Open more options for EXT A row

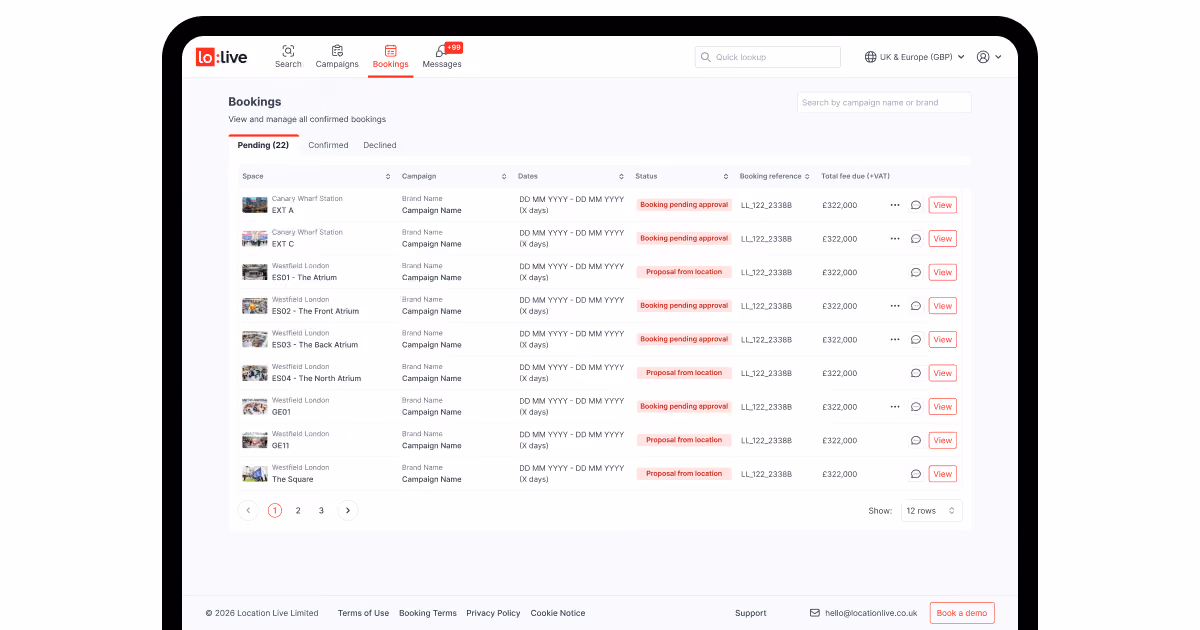(x=895, y=205)
